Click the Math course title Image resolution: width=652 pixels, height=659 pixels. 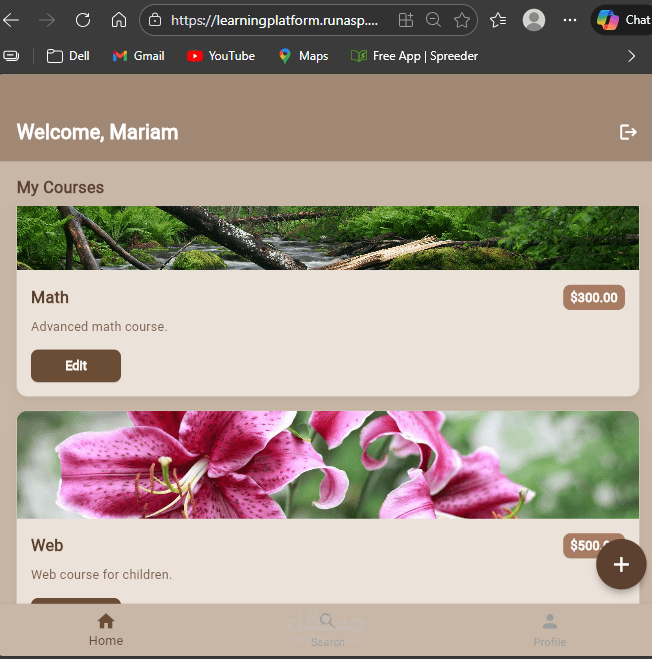pyautogui.click(x=50, y=298)
